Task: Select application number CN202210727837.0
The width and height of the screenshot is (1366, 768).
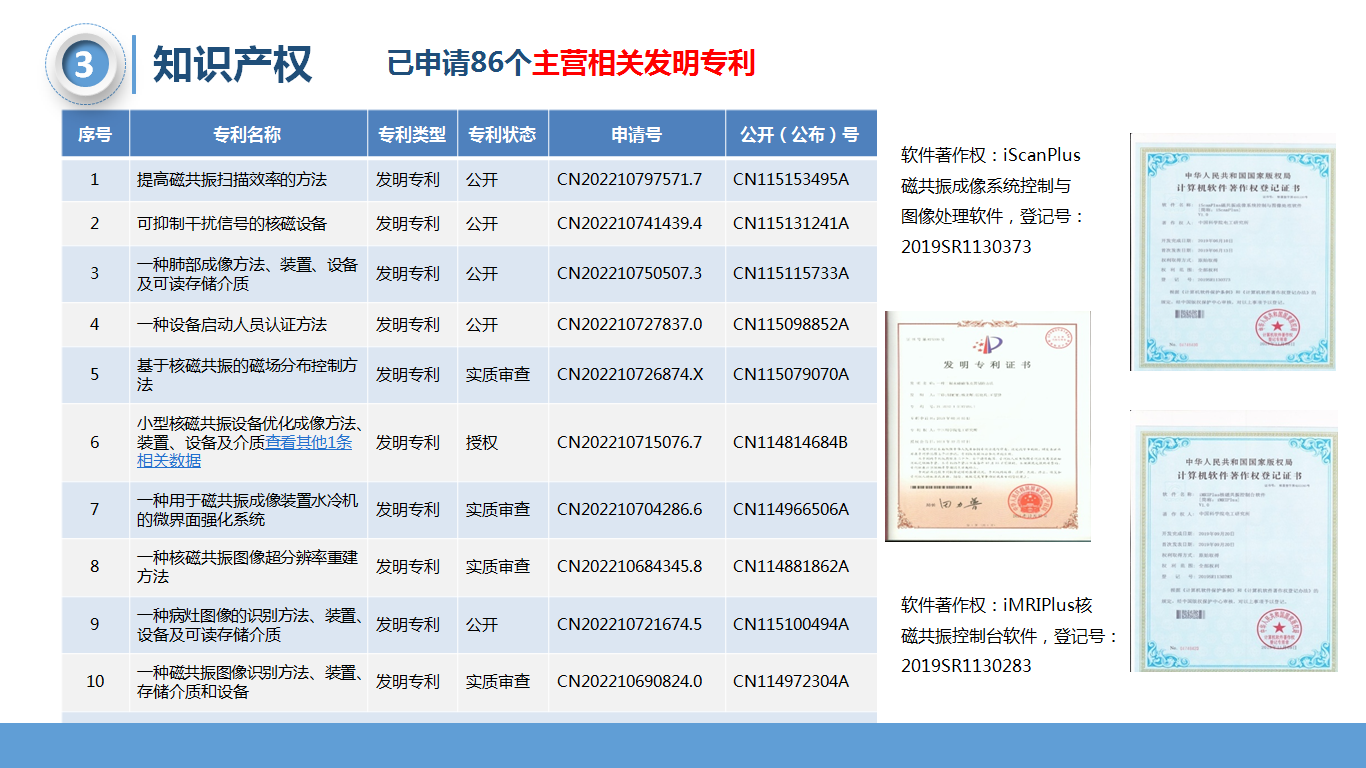Action: pos(629,324)
